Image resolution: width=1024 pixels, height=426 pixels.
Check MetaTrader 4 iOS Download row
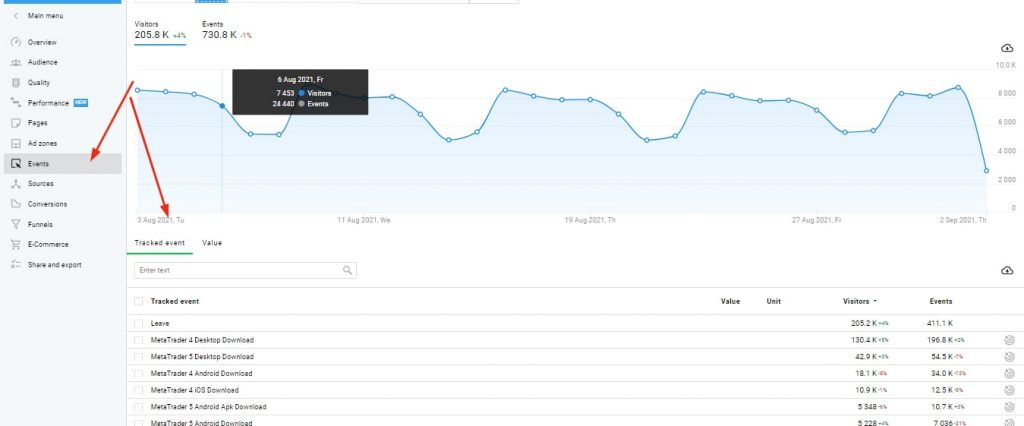click(x=138, y=390)
